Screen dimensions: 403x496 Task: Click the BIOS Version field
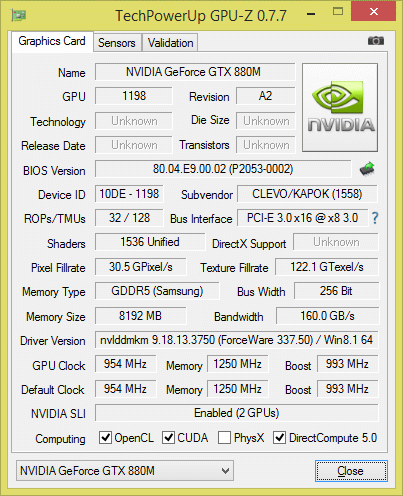tap(223, 169)
